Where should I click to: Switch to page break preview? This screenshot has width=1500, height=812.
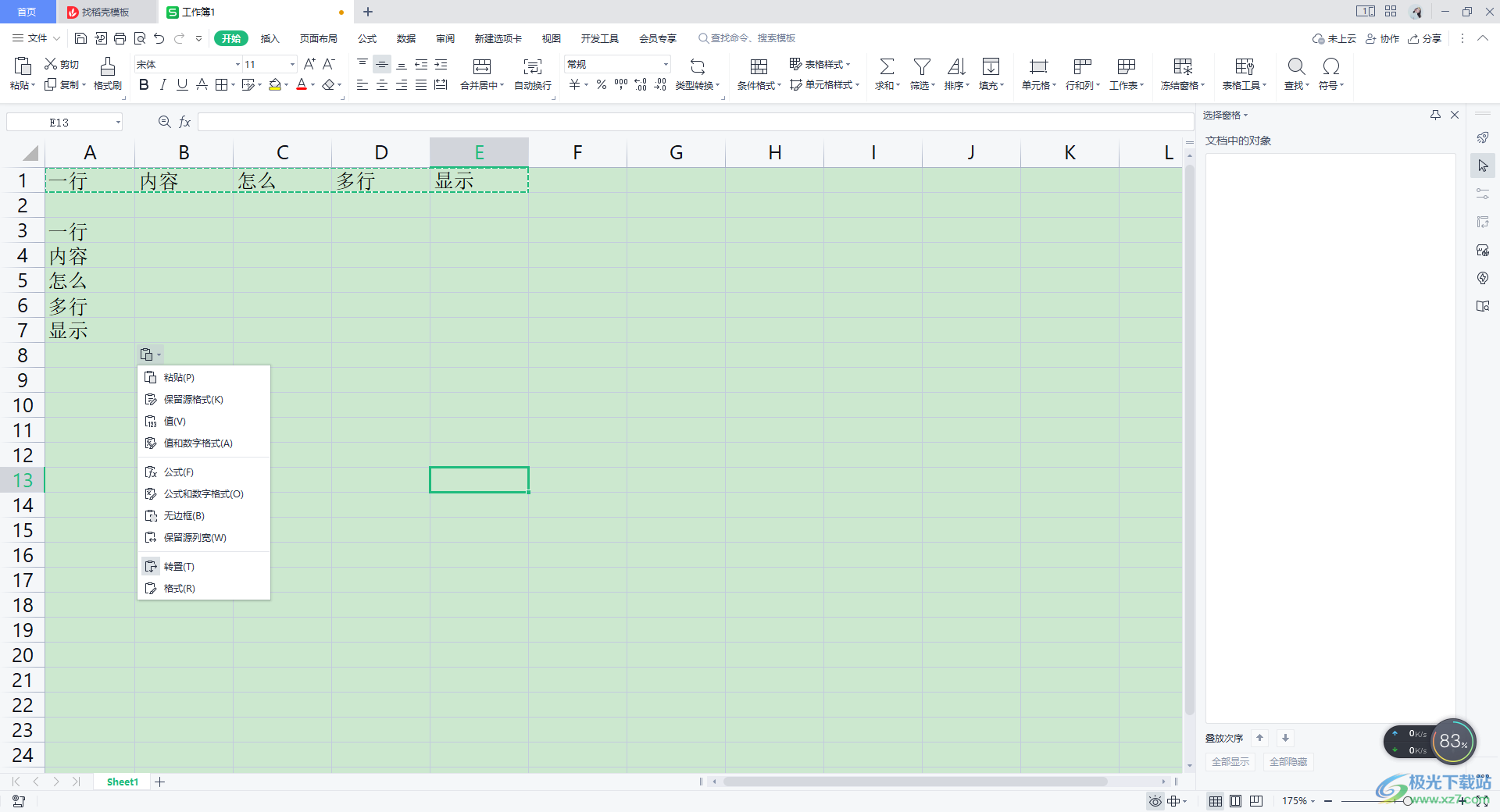click(x=1256, y=801)
